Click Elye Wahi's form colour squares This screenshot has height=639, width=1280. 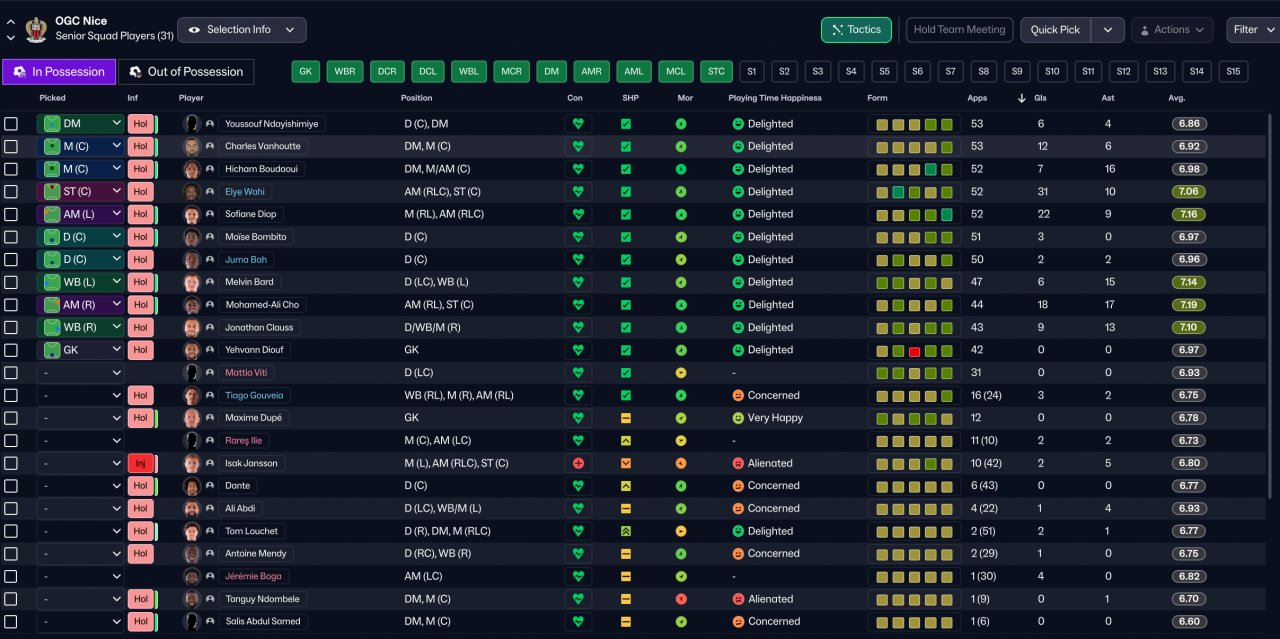click(x=914, y=192)
